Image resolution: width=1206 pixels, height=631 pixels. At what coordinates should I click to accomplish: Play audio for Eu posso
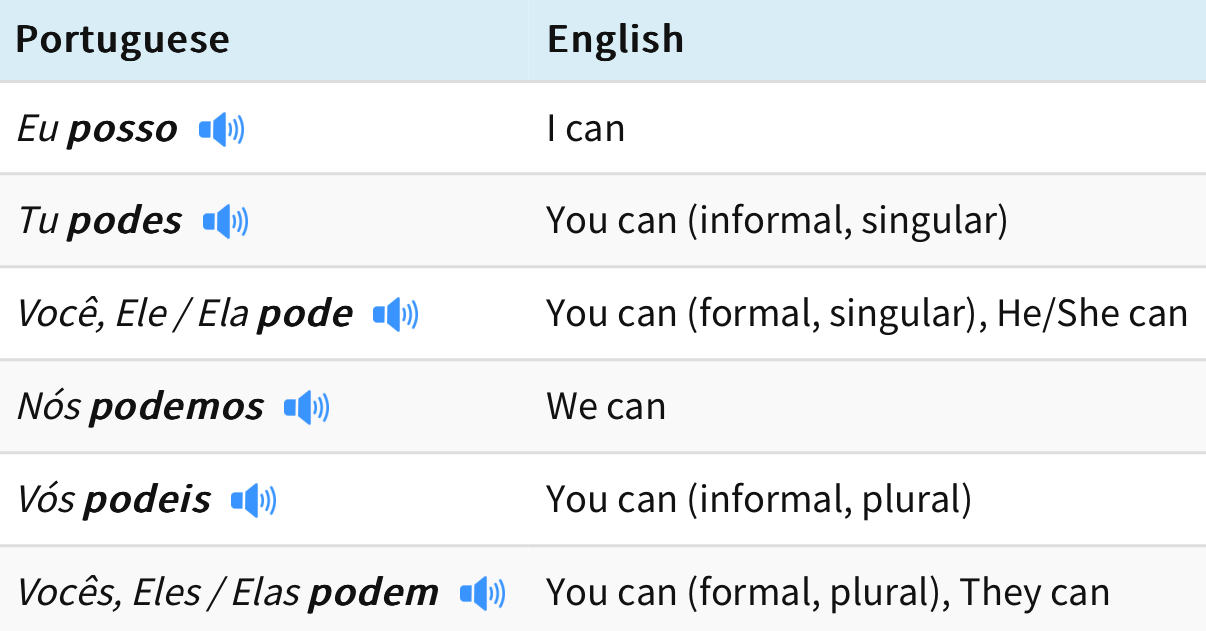tap(222, 129)
